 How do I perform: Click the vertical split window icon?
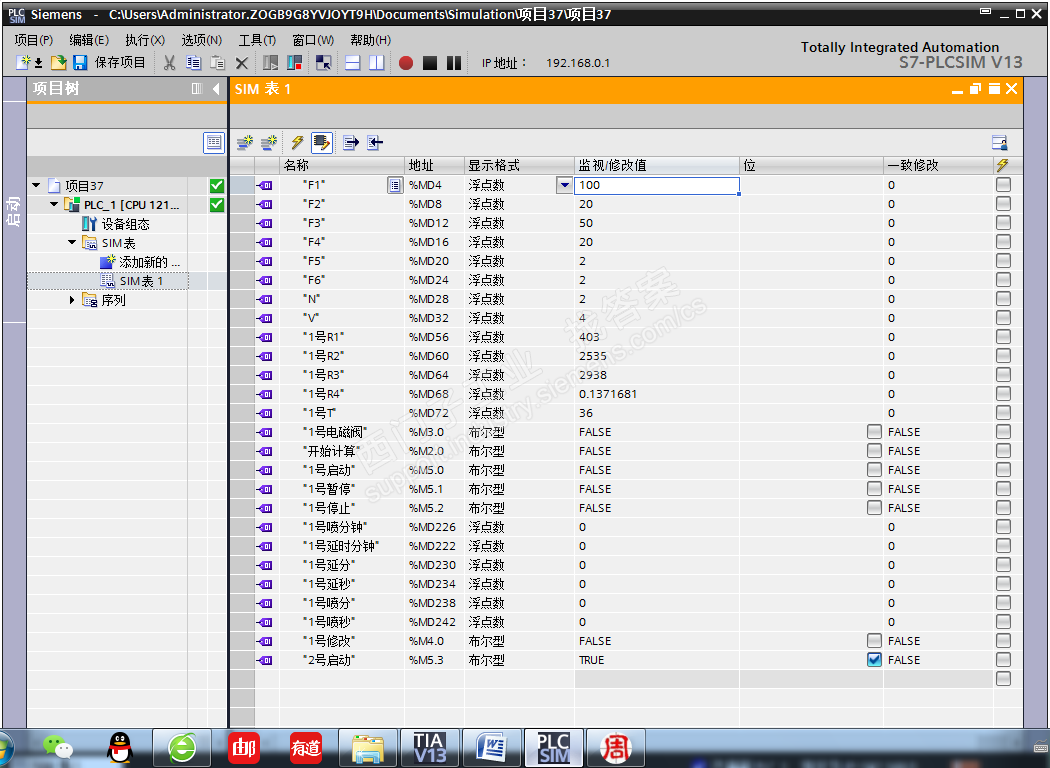[377, 63]
